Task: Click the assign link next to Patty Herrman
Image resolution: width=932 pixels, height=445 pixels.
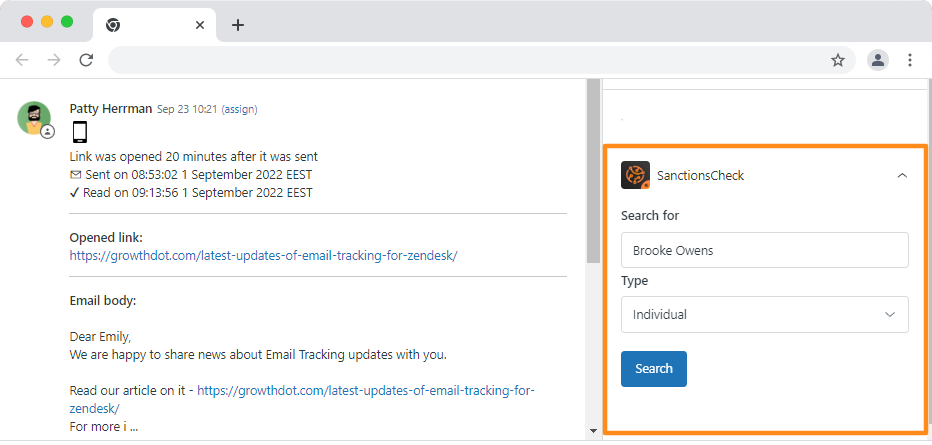Action: 240,109
